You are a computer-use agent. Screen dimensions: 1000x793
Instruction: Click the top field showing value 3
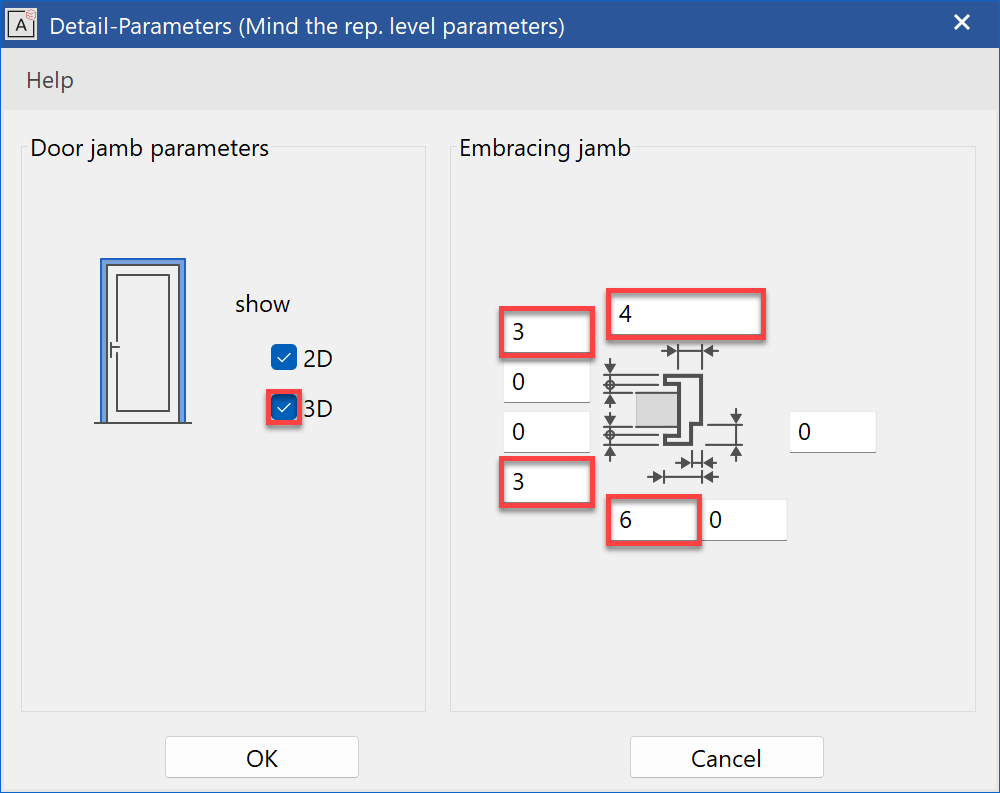(x=546, y=332)
